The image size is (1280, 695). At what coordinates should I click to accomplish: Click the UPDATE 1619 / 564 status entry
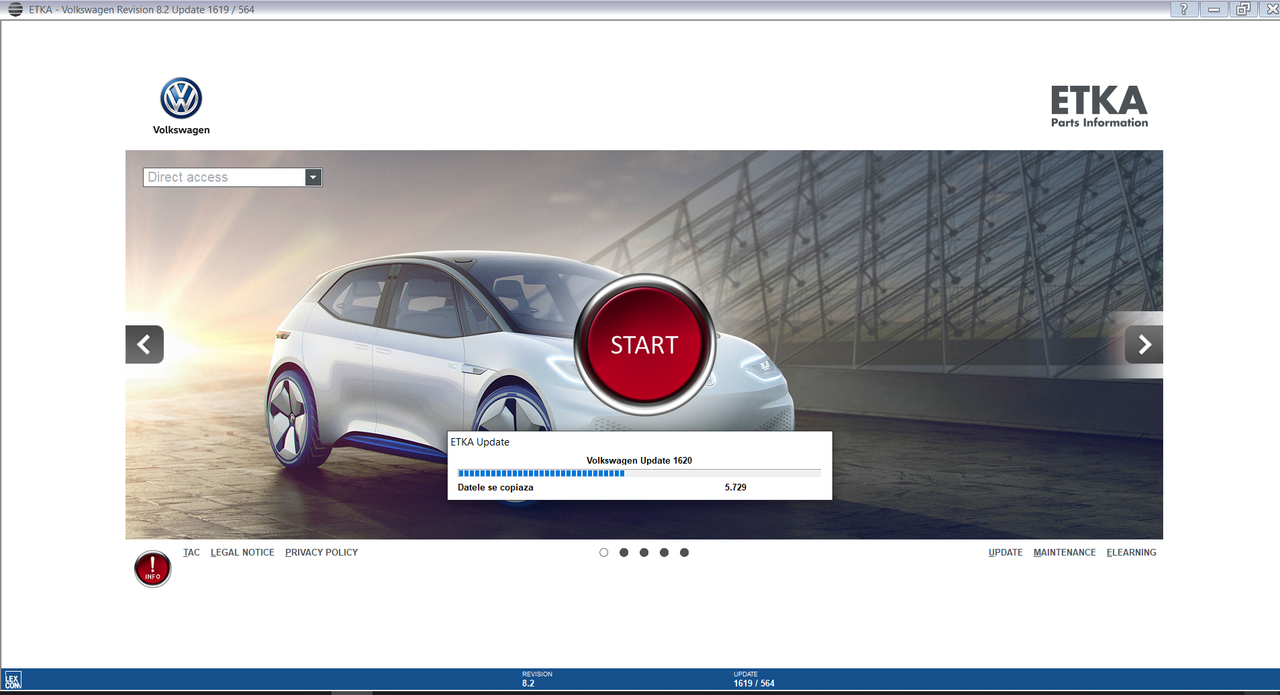753,679
